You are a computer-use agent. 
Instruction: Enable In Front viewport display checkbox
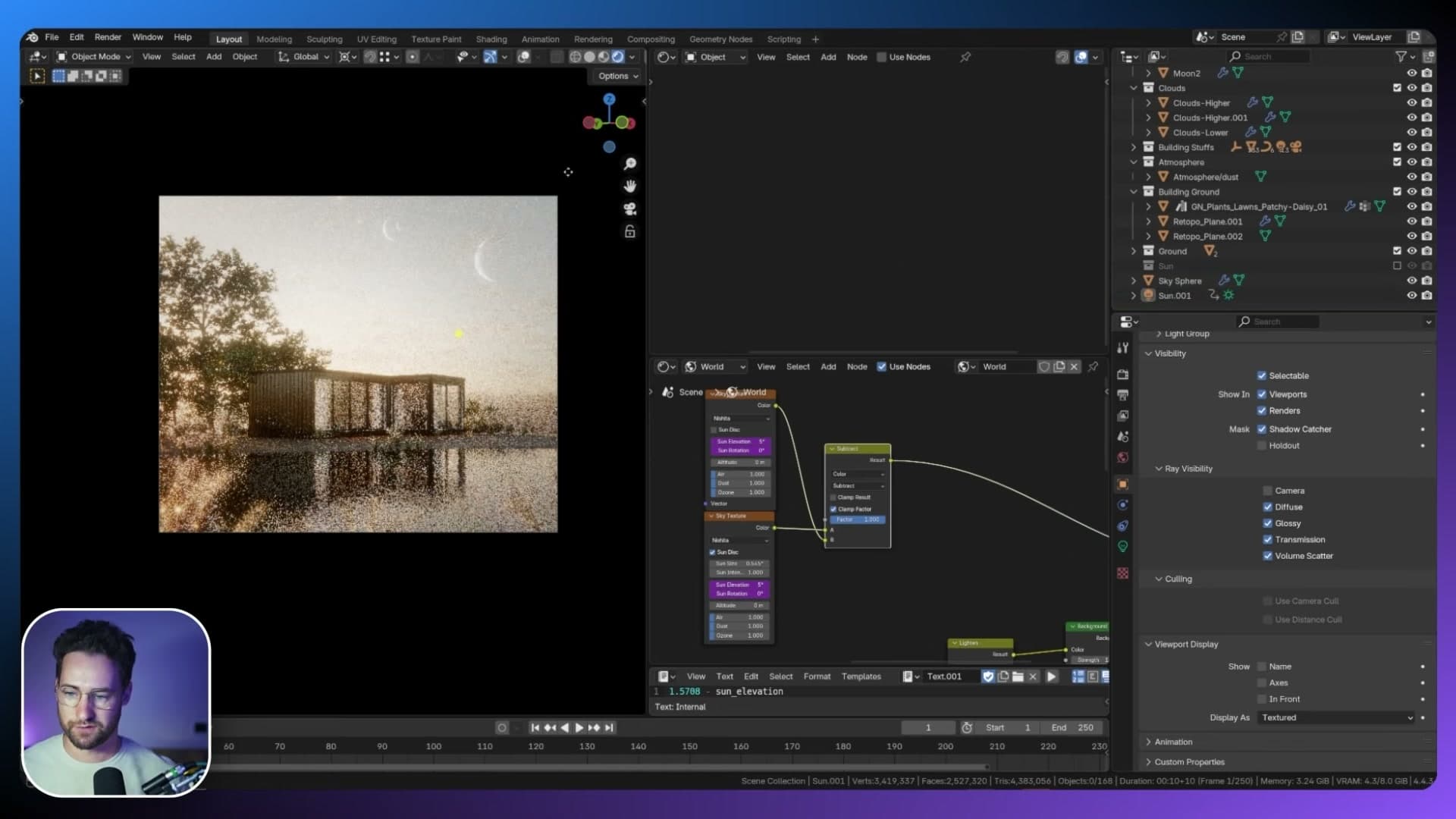[x=1262, y=700]
